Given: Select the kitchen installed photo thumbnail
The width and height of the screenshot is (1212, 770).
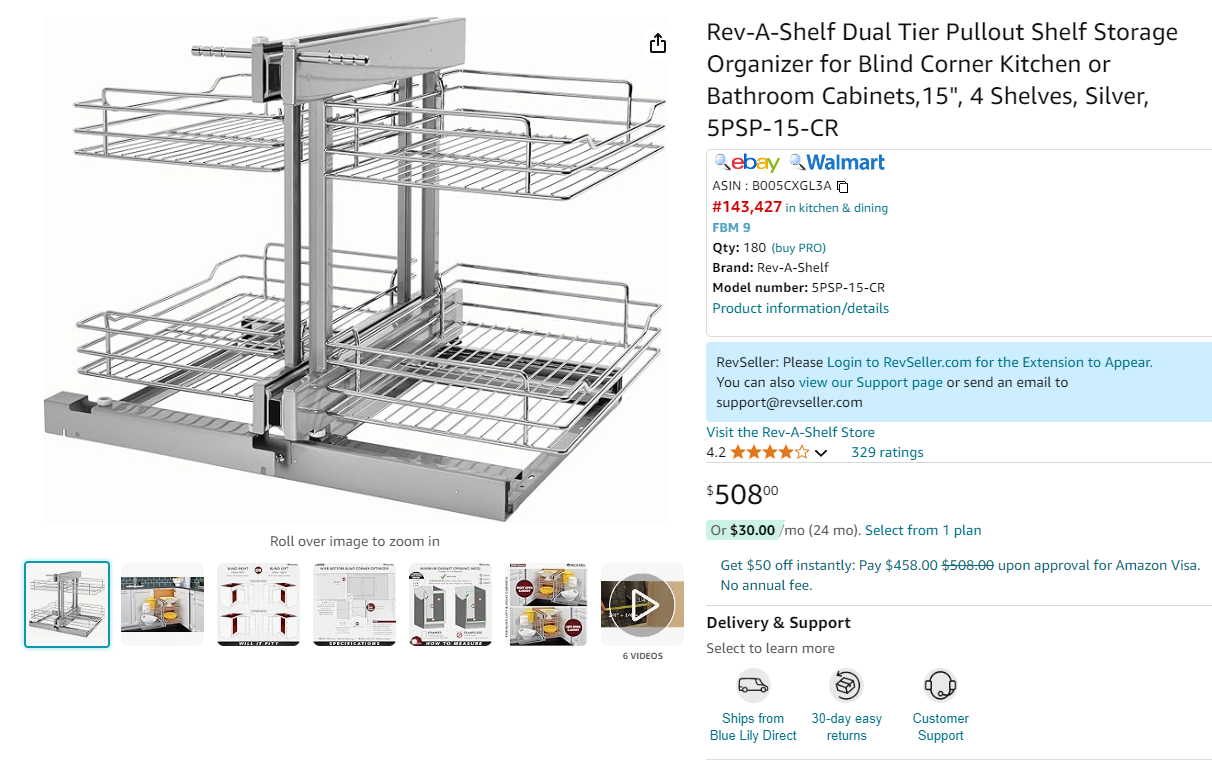Looking at the screenshot, I should (162, 604).
